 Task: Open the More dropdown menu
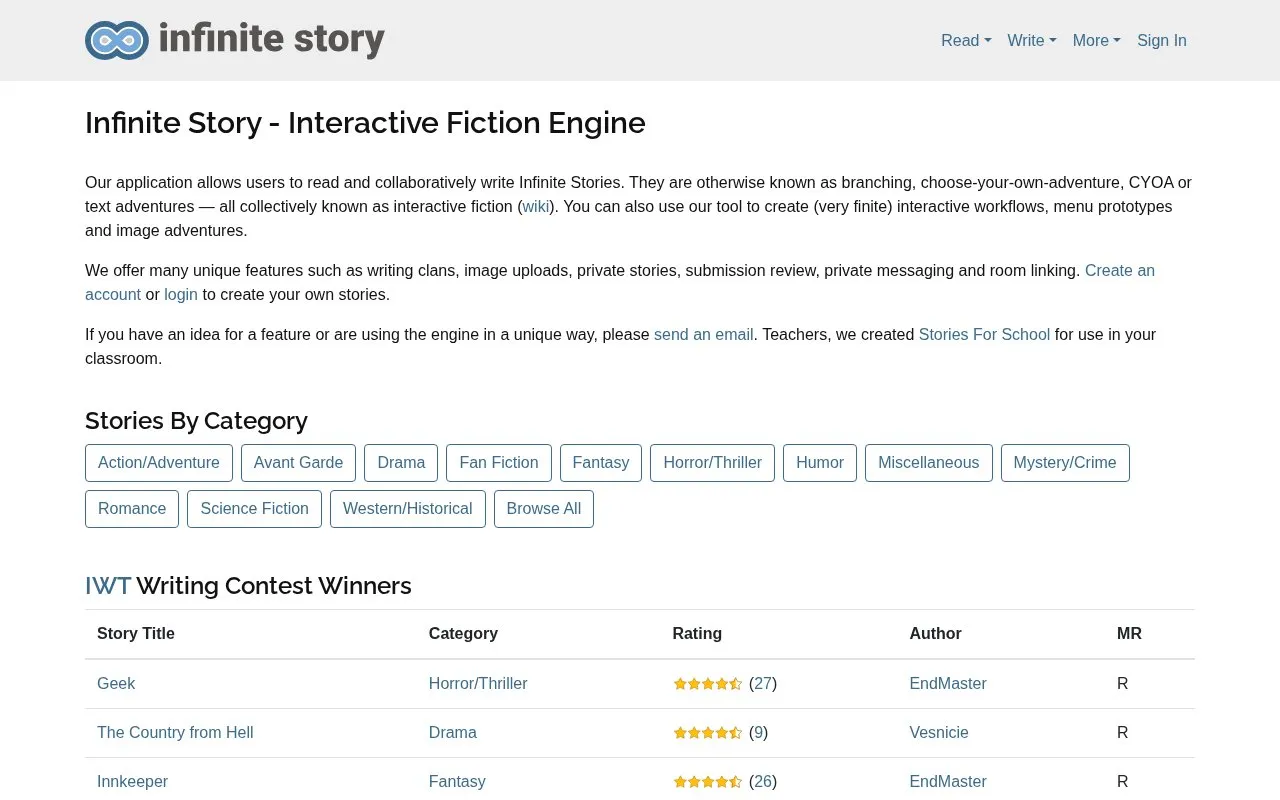(x=1097, y=40)
